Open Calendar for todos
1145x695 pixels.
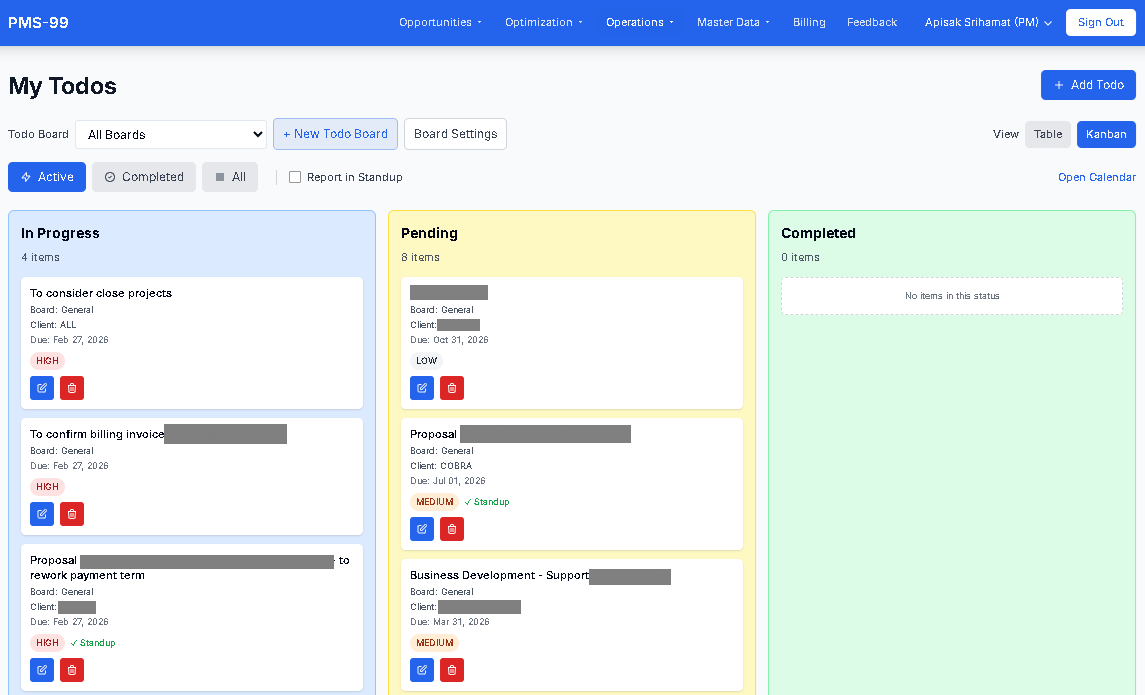1096,177
